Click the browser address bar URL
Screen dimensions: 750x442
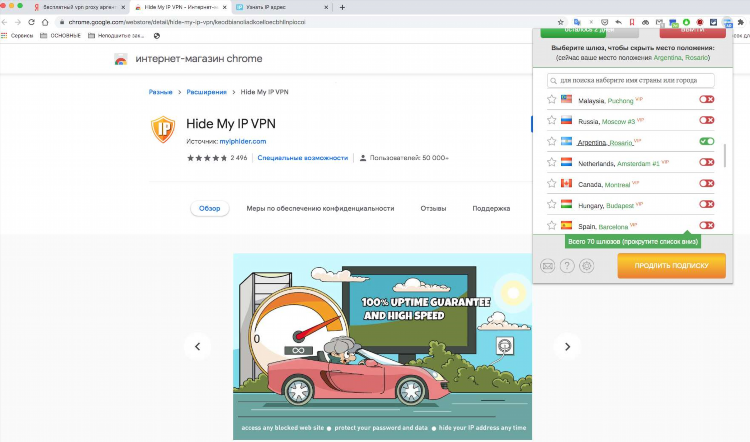click(x=187, y=22)
